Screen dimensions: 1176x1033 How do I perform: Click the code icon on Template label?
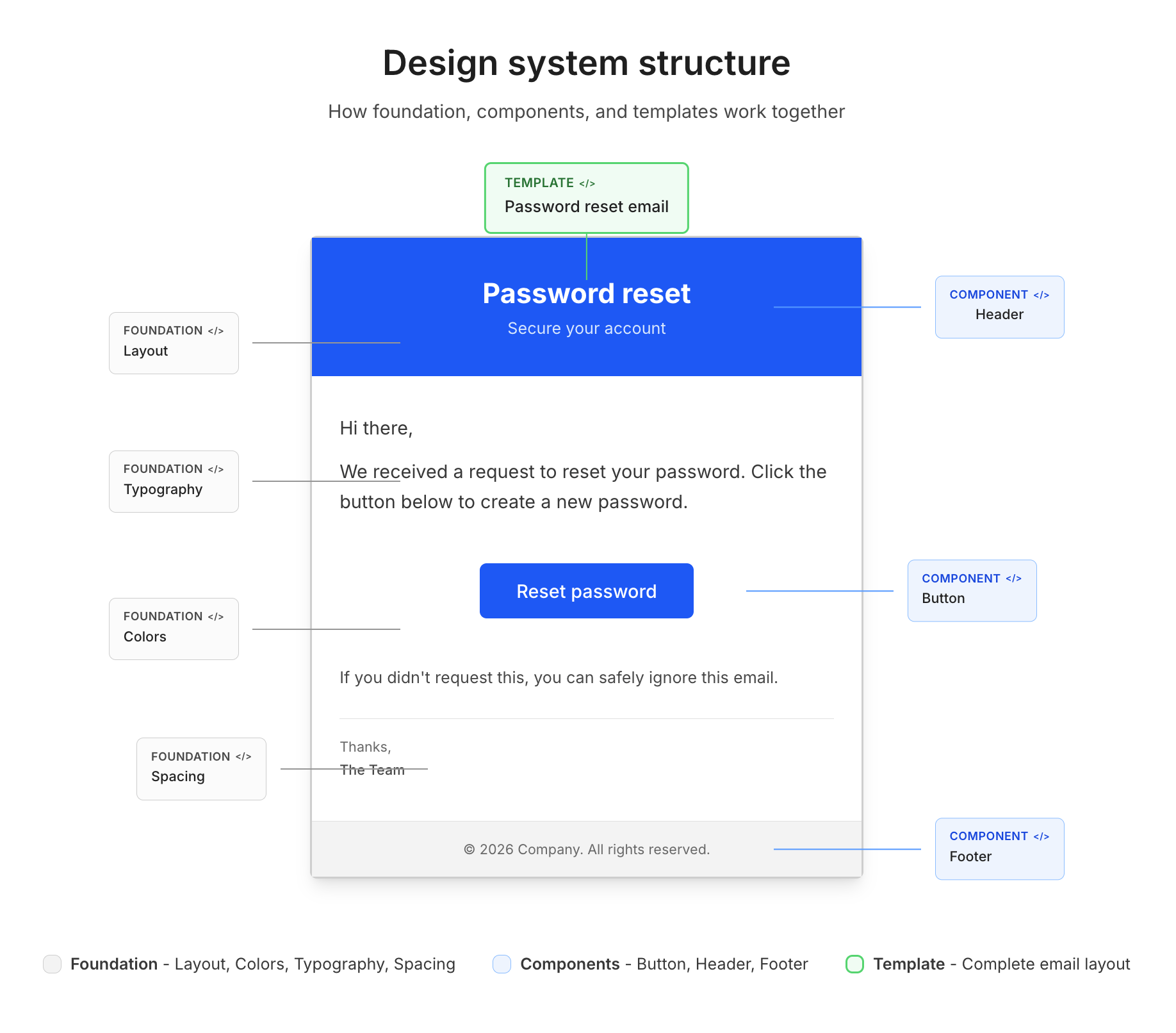[587, 184]
